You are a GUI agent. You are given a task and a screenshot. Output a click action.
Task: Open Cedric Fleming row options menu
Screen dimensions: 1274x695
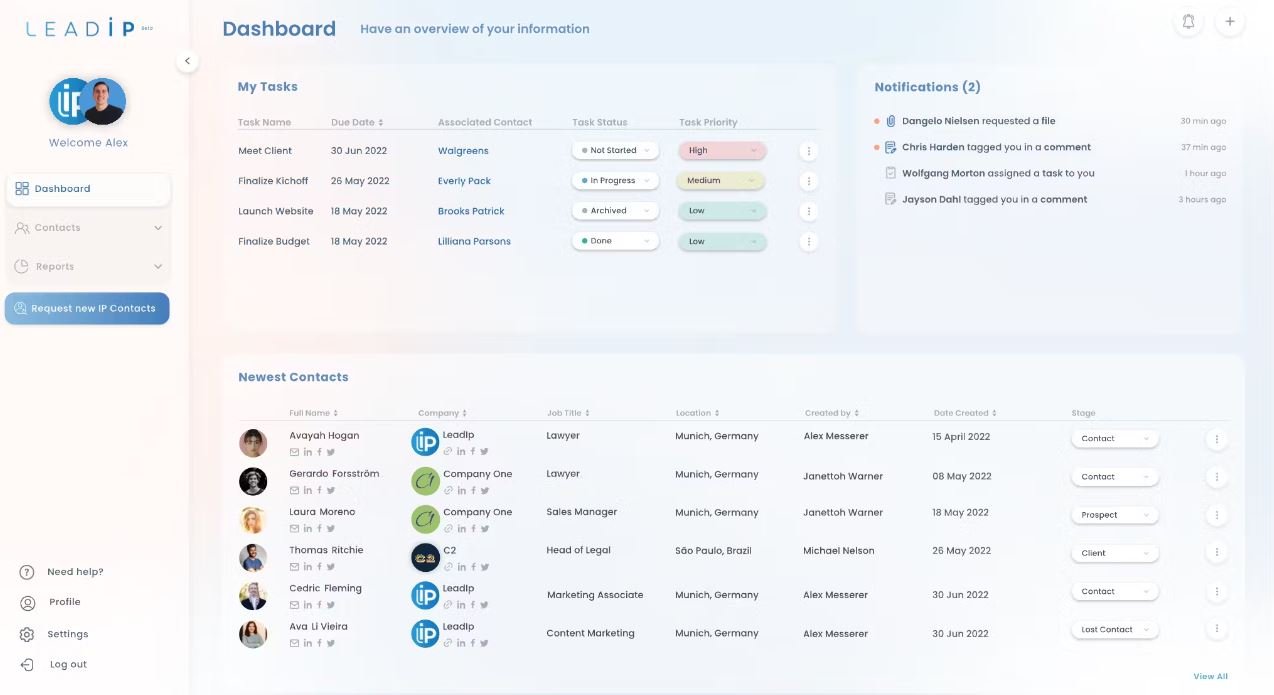click(x=1216, y=592)
